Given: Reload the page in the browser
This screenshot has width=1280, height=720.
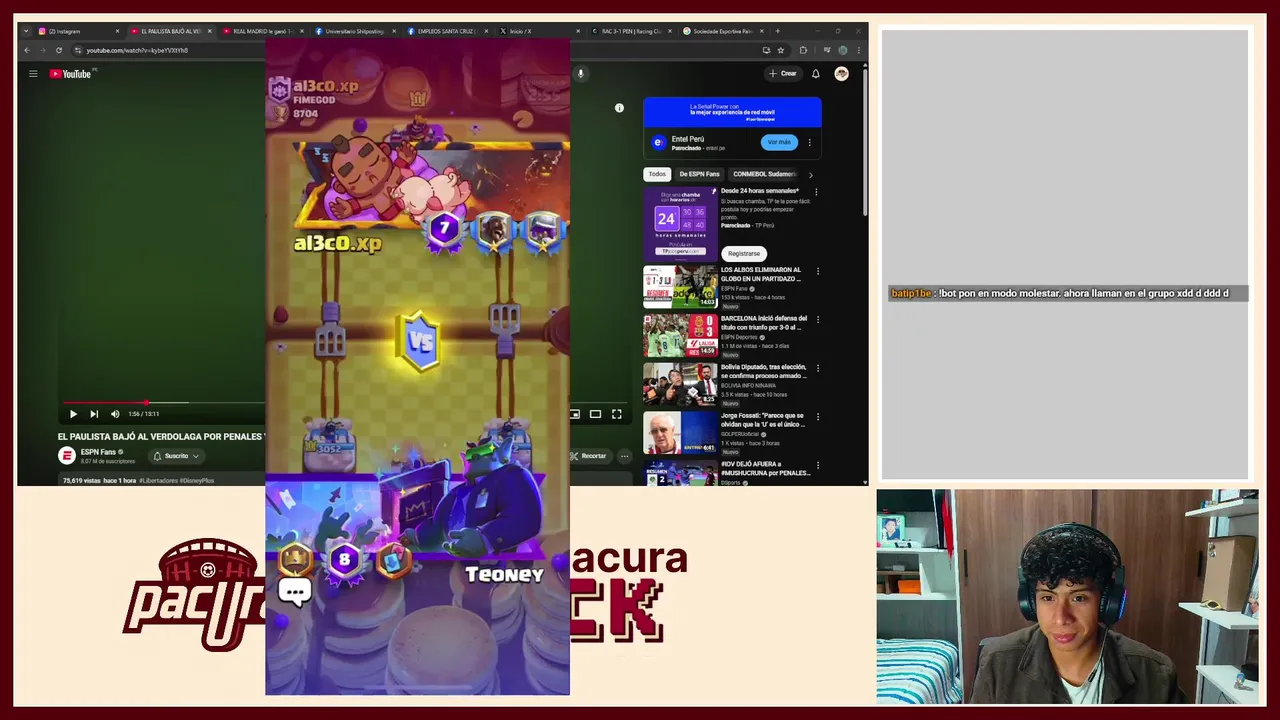Looking at the screenshot, I should pyautogui.click(x=59, y=50).
